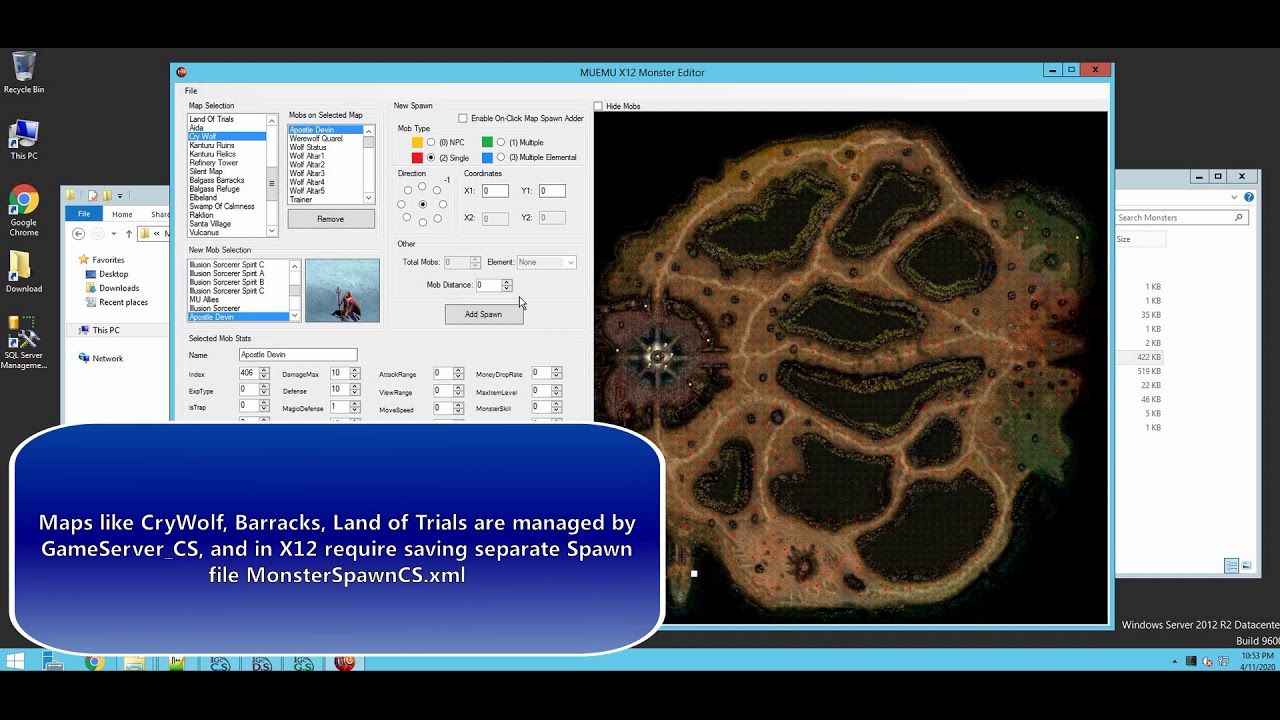Show hidden system tray icons
Viewport: 1280px width, 720px height.
point(1175,661)
